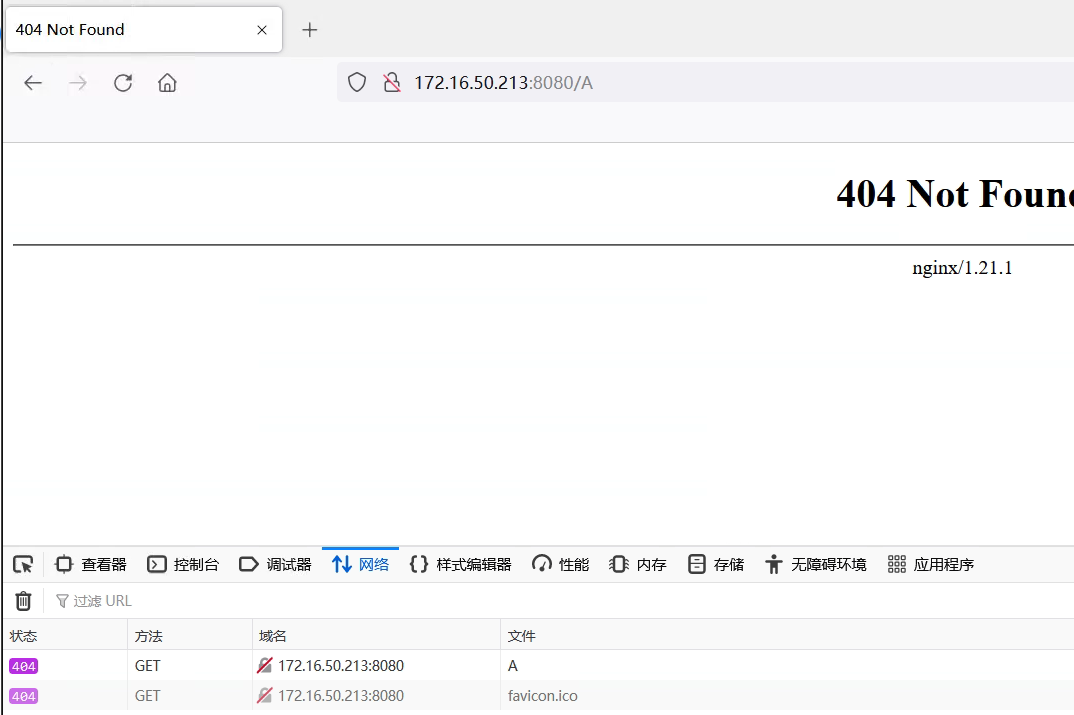Sort by the 文件 column header
This screenshot has width=1074, height=715.
pyautogui.click(x=787, y=636)
